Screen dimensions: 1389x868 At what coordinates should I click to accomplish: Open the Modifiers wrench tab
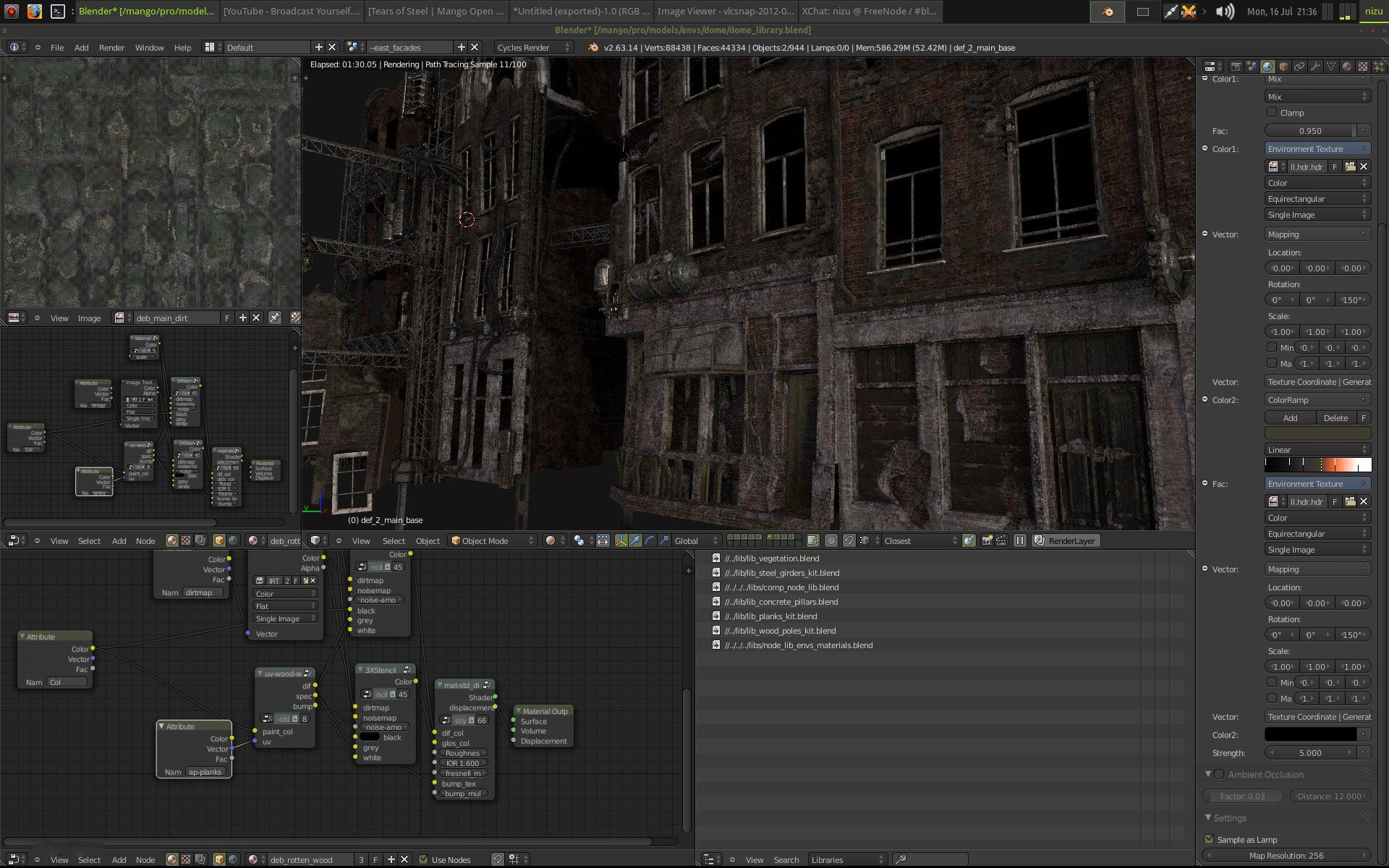coord(1315,67)
